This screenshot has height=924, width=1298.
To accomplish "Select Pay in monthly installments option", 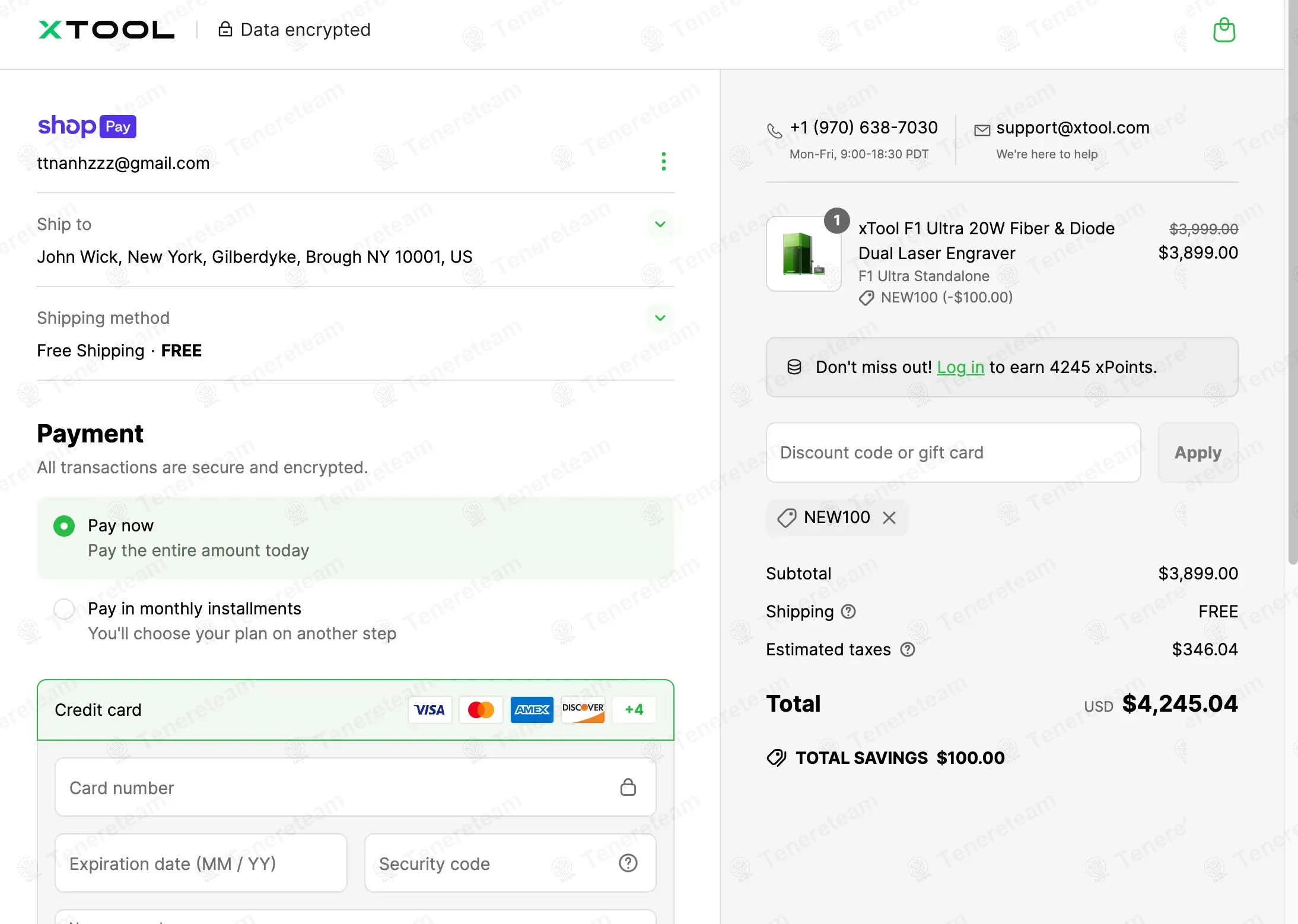I will tap(64, 609).
